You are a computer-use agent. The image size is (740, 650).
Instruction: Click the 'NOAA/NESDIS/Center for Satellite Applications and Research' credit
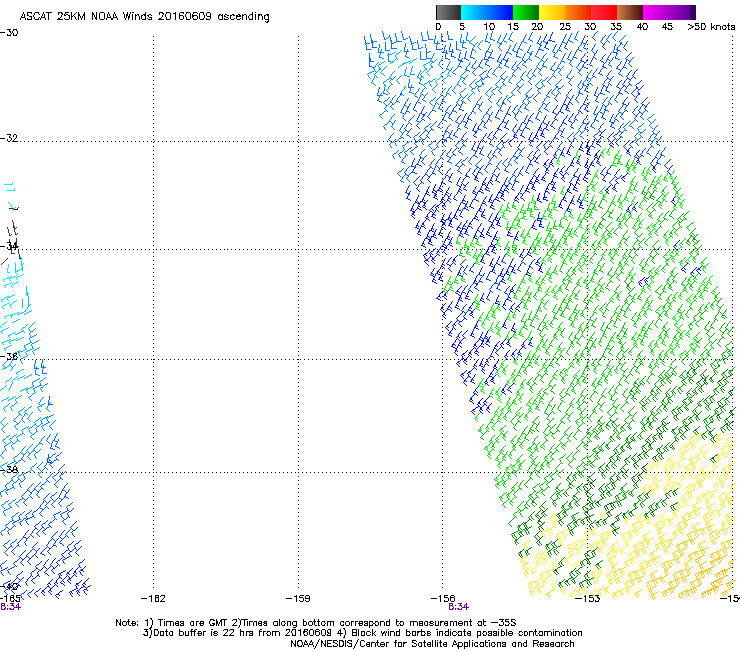click(x=432, y=644)
